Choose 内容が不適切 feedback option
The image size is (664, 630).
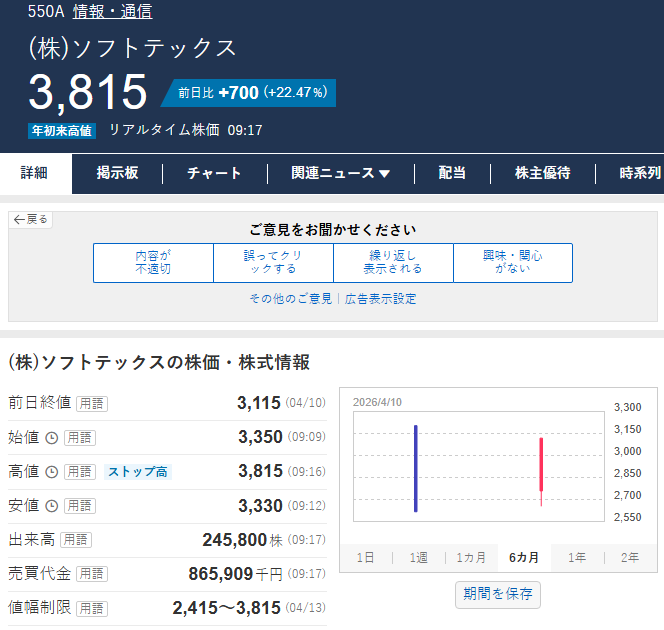(153, 262)
